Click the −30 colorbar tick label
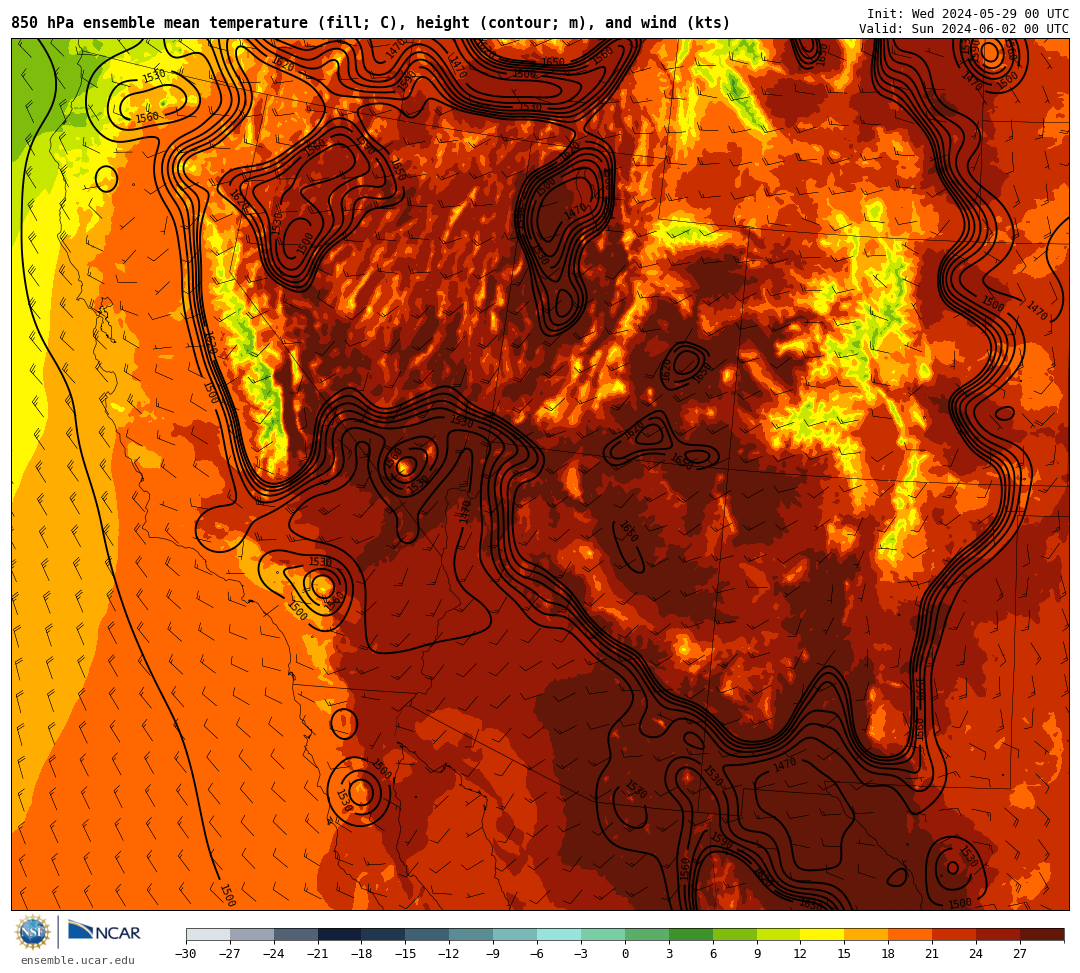Viewport: 1080px width, 973px height. [x=186, y=954]
